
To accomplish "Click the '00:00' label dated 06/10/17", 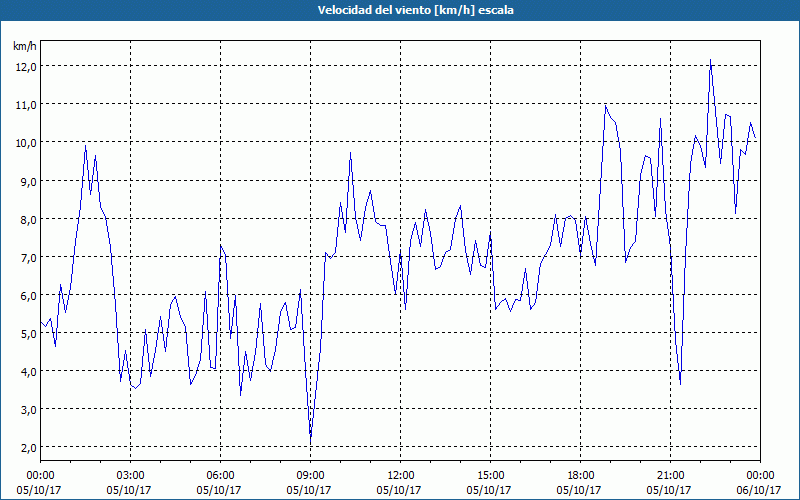I will (761, 476).
